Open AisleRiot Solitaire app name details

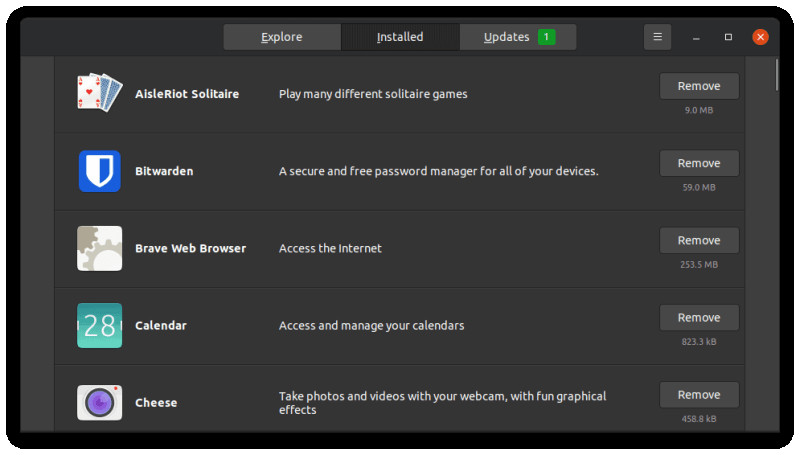tap(187, 94)
